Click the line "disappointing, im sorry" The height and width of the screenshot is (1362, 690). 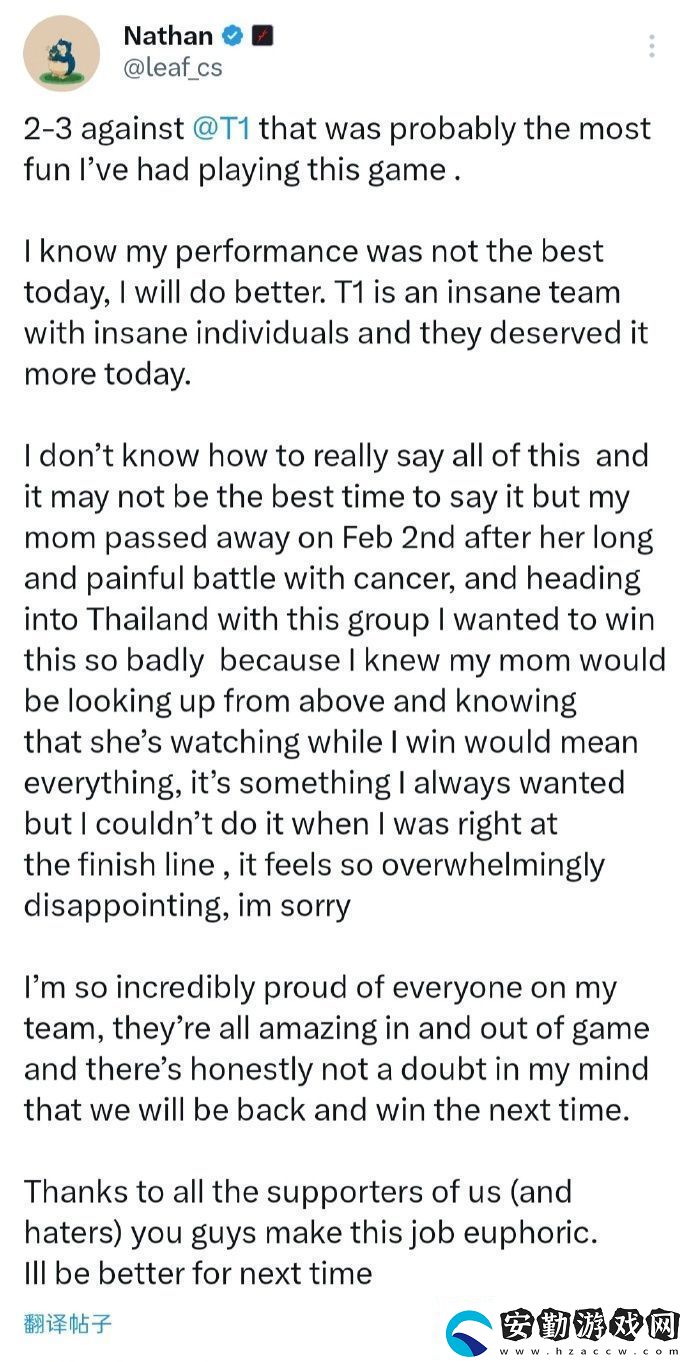[x=187, y=906]
